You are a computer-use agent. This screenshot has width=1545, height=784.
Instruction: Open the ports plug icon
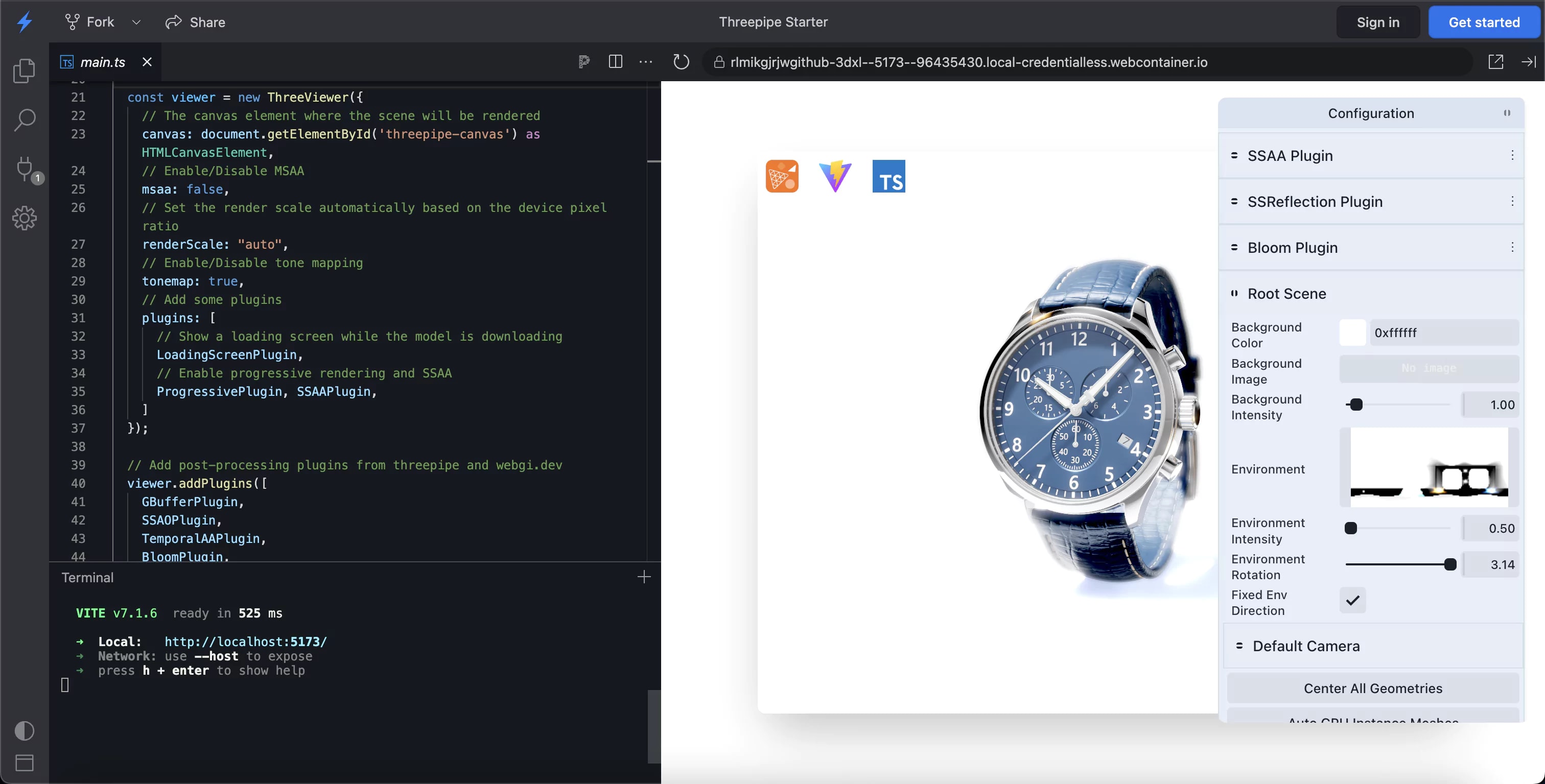pyautogui.click(x=25, y=169)
